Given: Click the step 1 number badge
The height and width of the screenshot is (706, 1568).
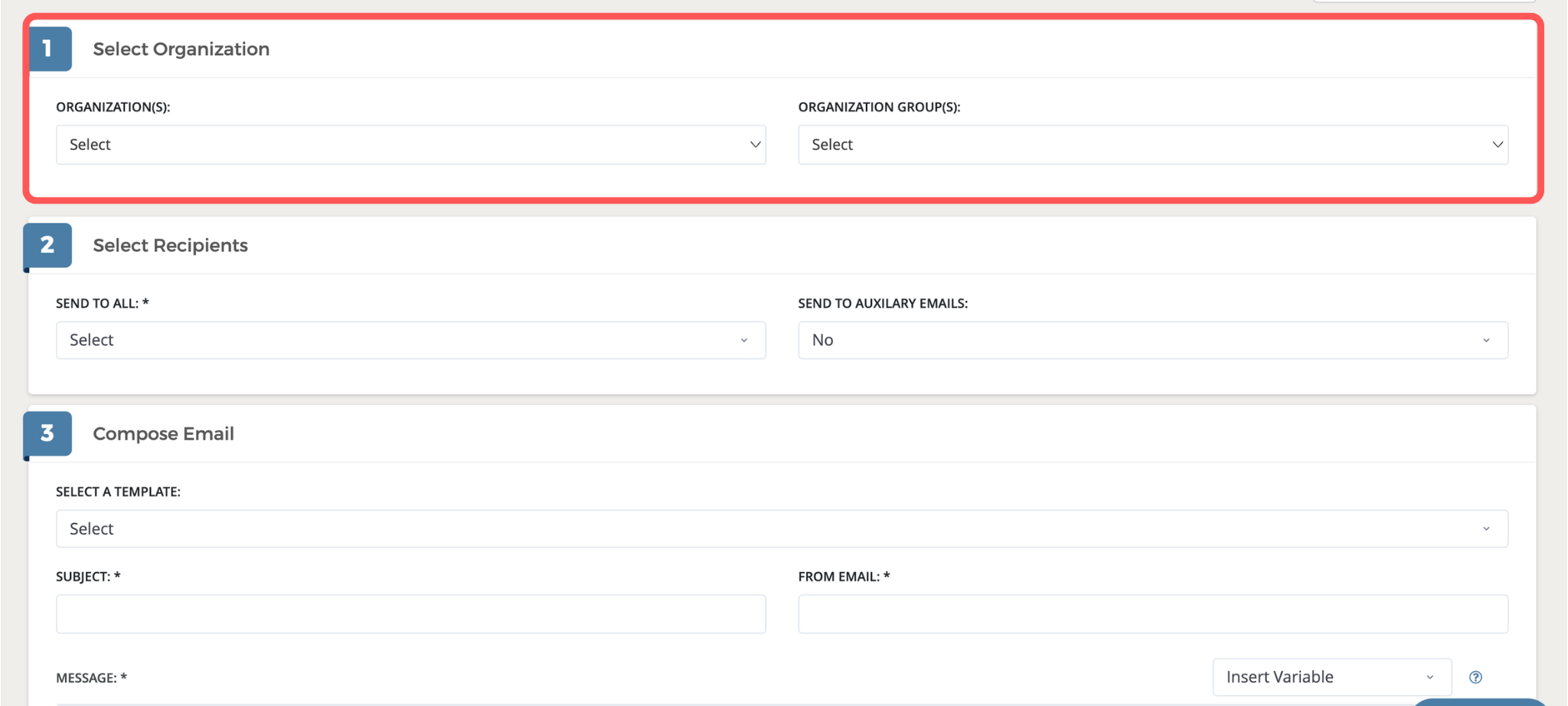Looking at the screenshot, I should [x=48, y=49].
